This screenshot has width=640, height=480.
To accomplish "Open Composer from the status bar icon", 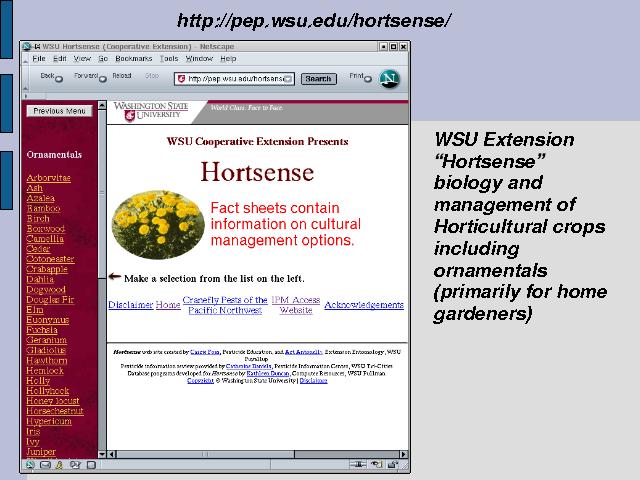I will pyautogui.click(x=75, y=464).
